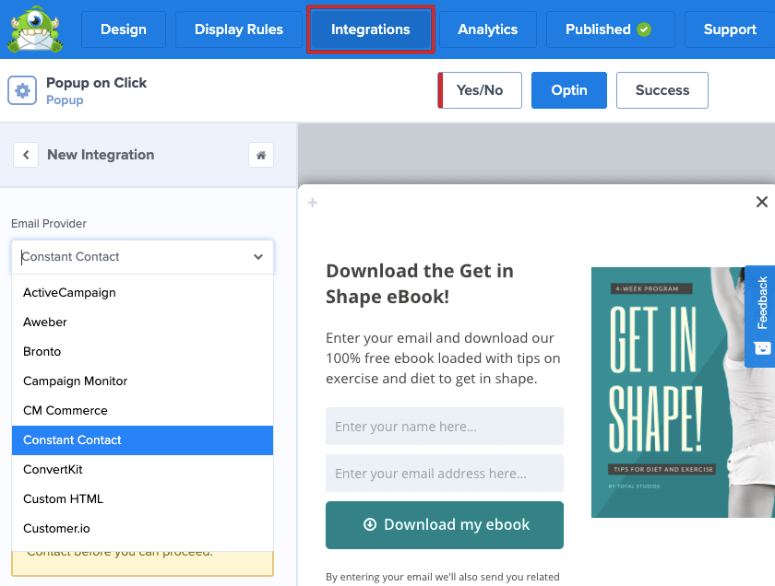Click the popup headline text
Screen dimensions: 775x586
click(x=420, y=284)
